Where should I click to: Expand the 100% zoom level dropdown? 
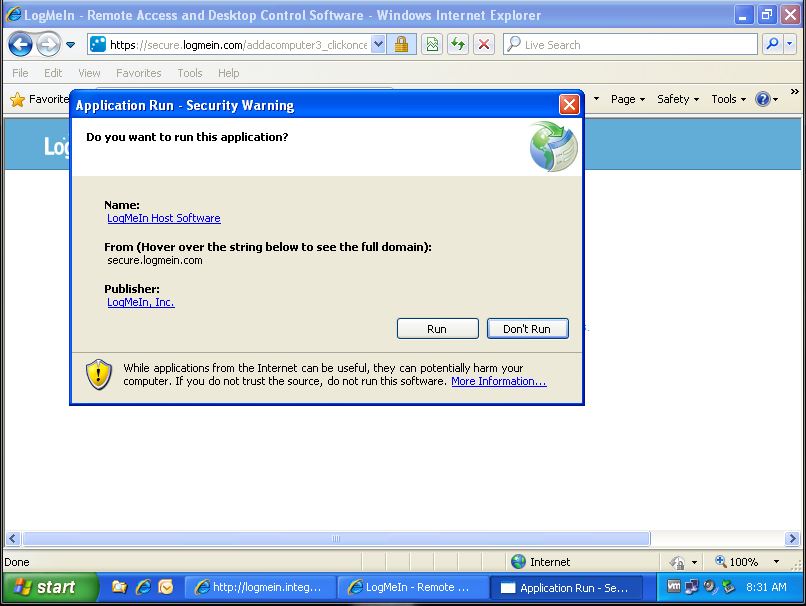778,562
